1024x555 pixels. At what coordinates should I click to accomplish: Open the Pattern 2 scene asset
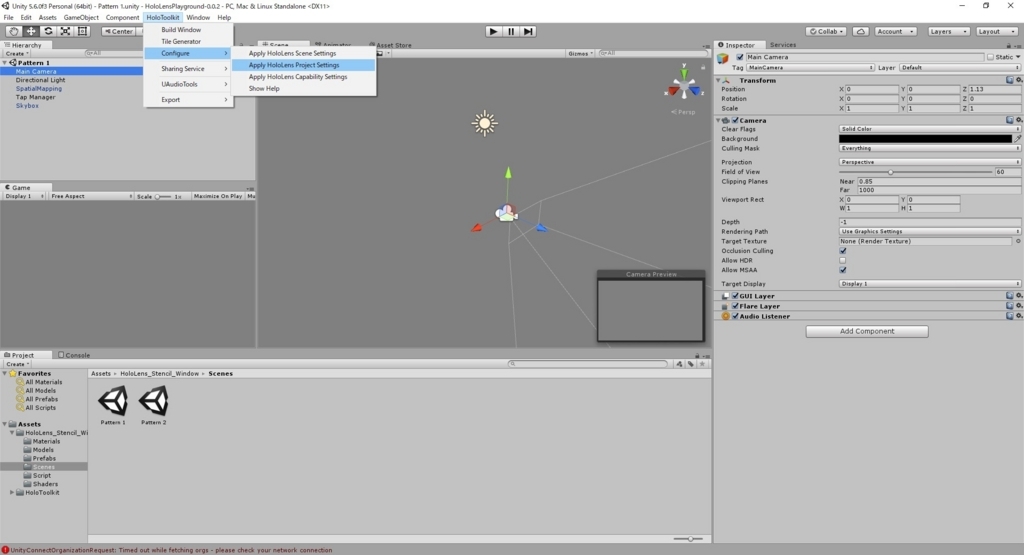tap(154, 405)
